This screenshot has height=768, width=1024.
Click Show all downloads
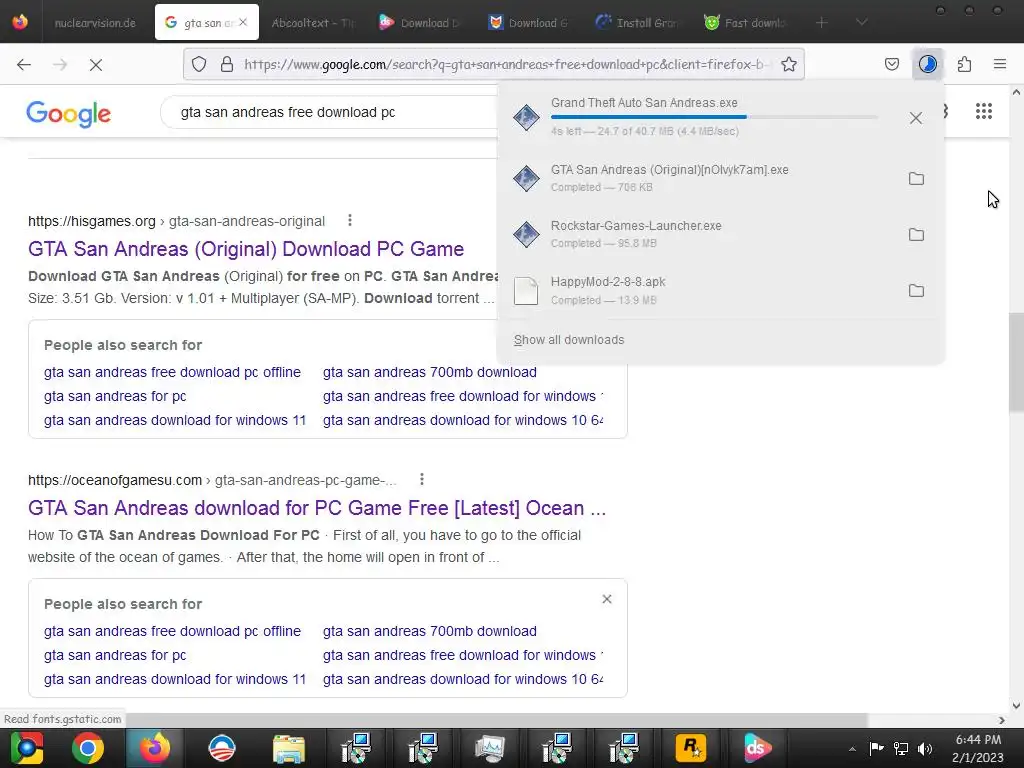(x=569, y=340)
